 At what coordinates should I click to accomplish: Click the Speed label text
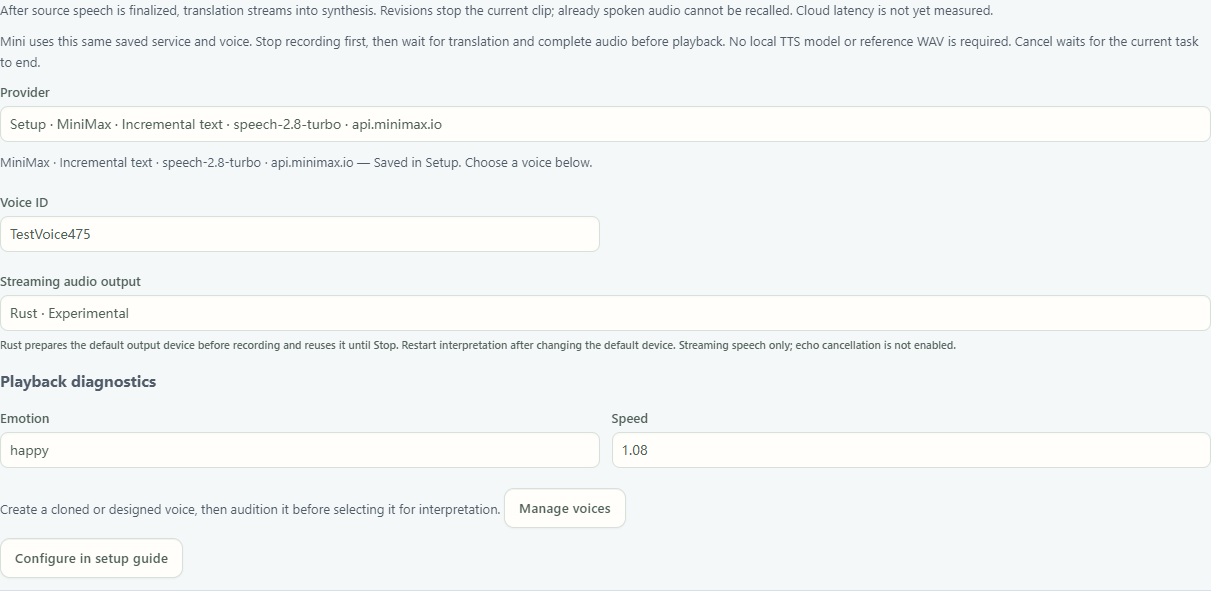click(x=630, y=418)
